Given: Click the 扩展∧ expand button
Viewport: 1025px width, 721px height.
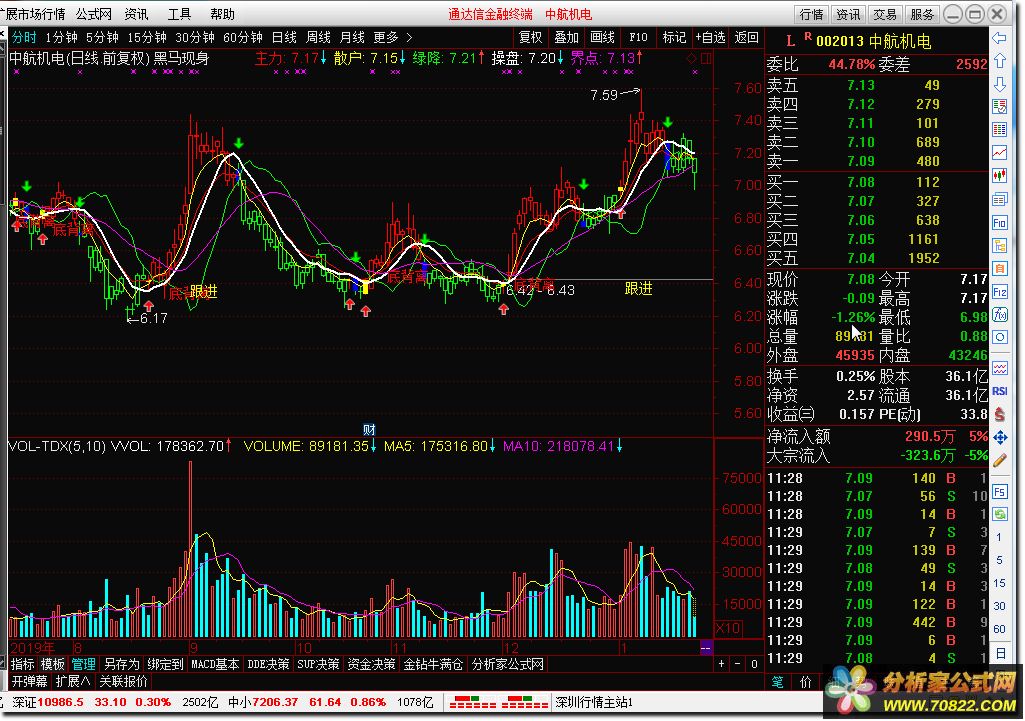Looking at the screenshot, I should click(73, 681).
